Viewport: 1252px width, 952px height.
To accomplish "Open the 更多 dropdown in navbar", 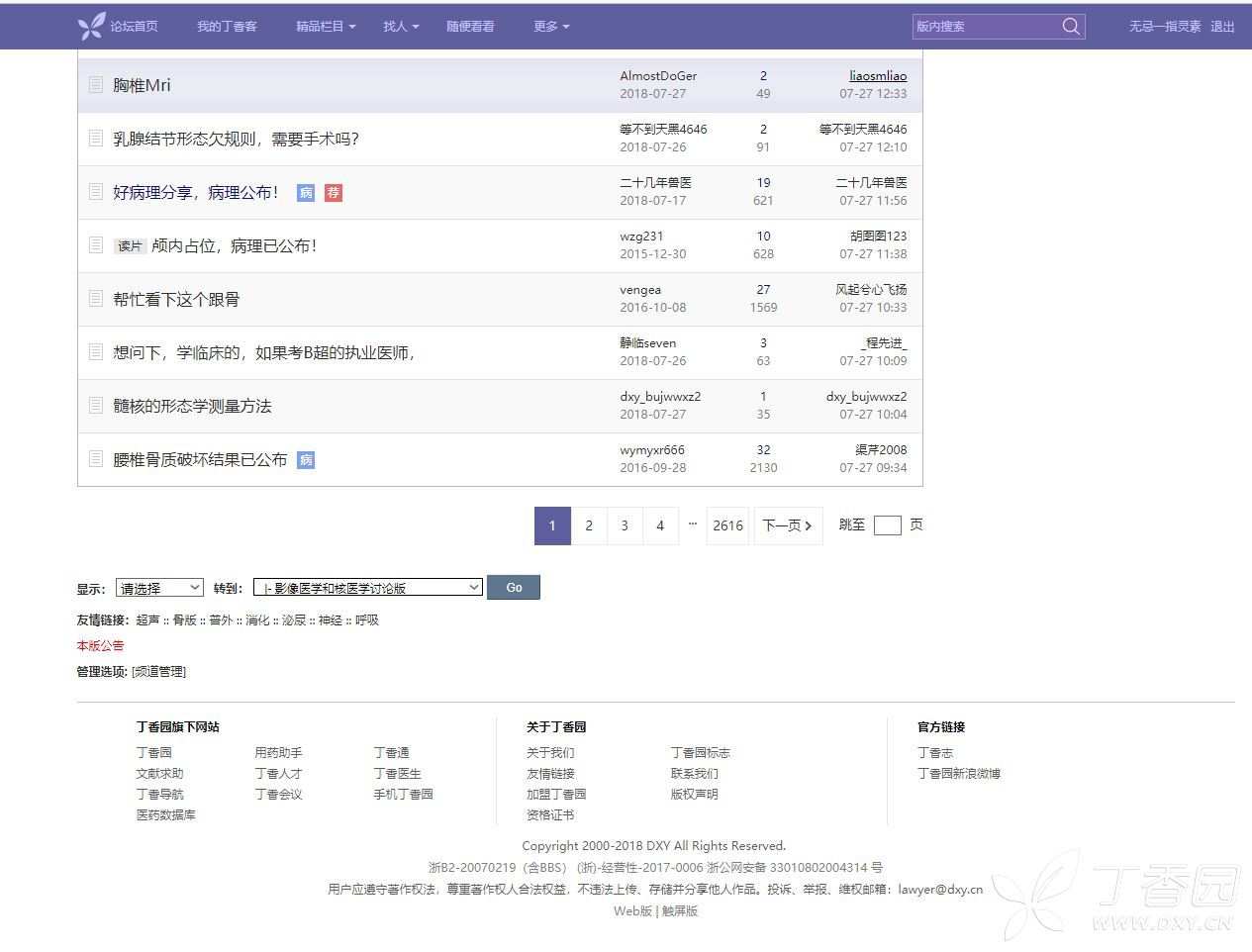I will (551, 27).
